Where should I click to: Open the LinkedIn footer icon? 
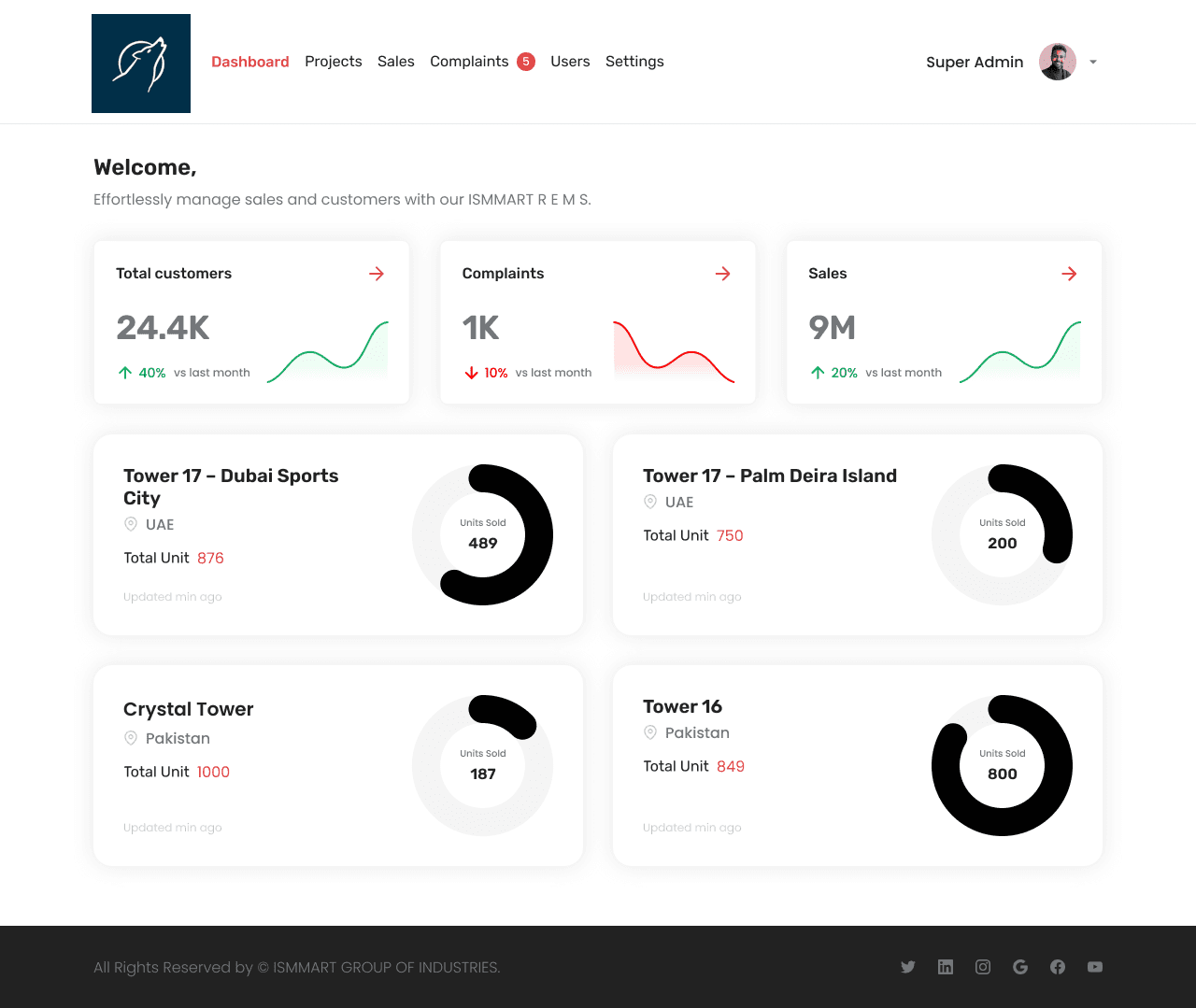[946, 967]
